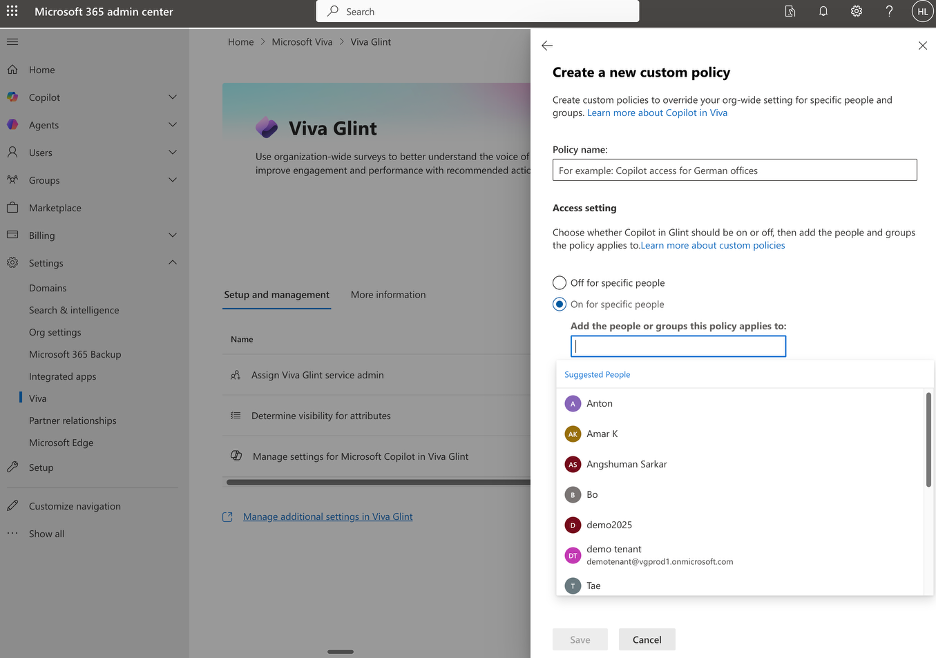Click the notifications bell icon
This screenshot has height=658, width=936.
click(822, 11)
